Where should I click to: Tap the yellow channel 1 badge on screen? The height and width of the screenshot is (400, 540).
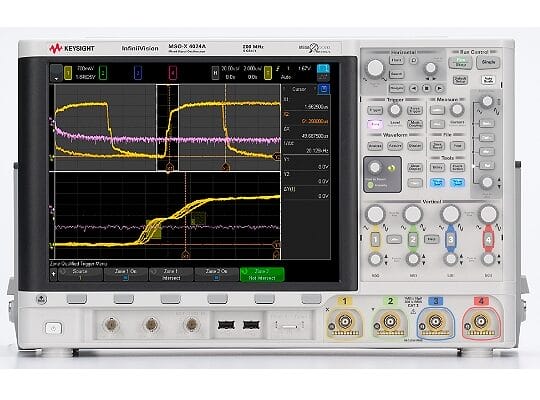[68, 73]
